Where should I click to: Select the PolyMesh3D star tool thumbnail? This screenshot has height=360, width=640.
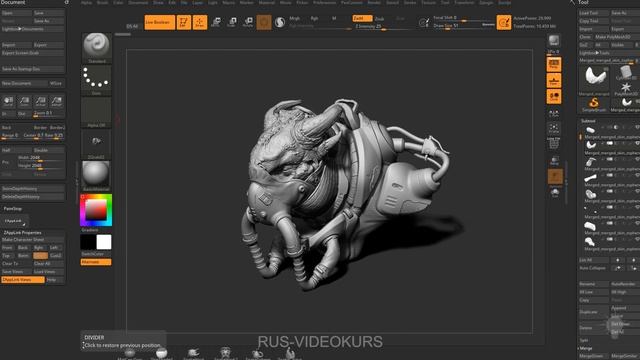point(625,89)
